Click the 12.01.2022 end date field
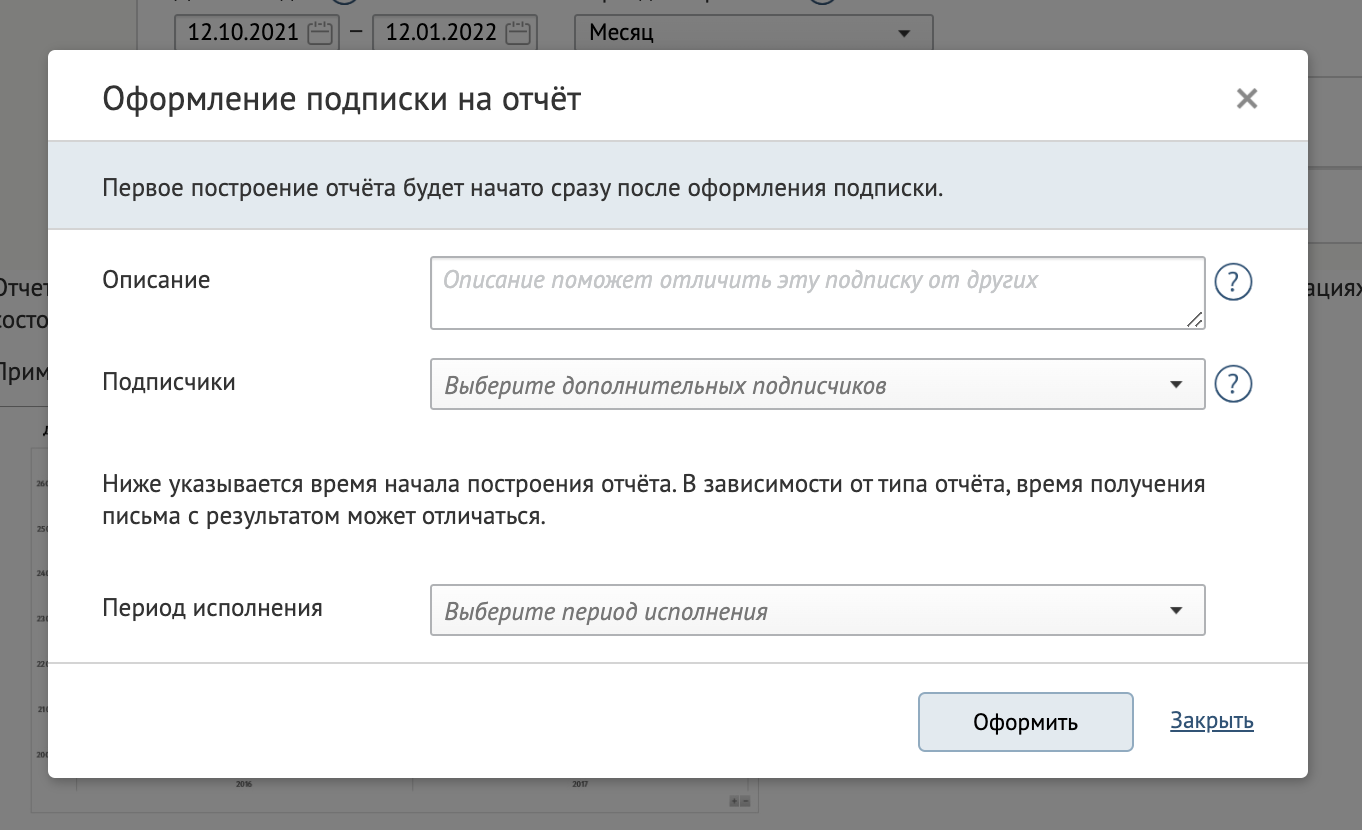The image size is (1362, 830). click(455, 32)
